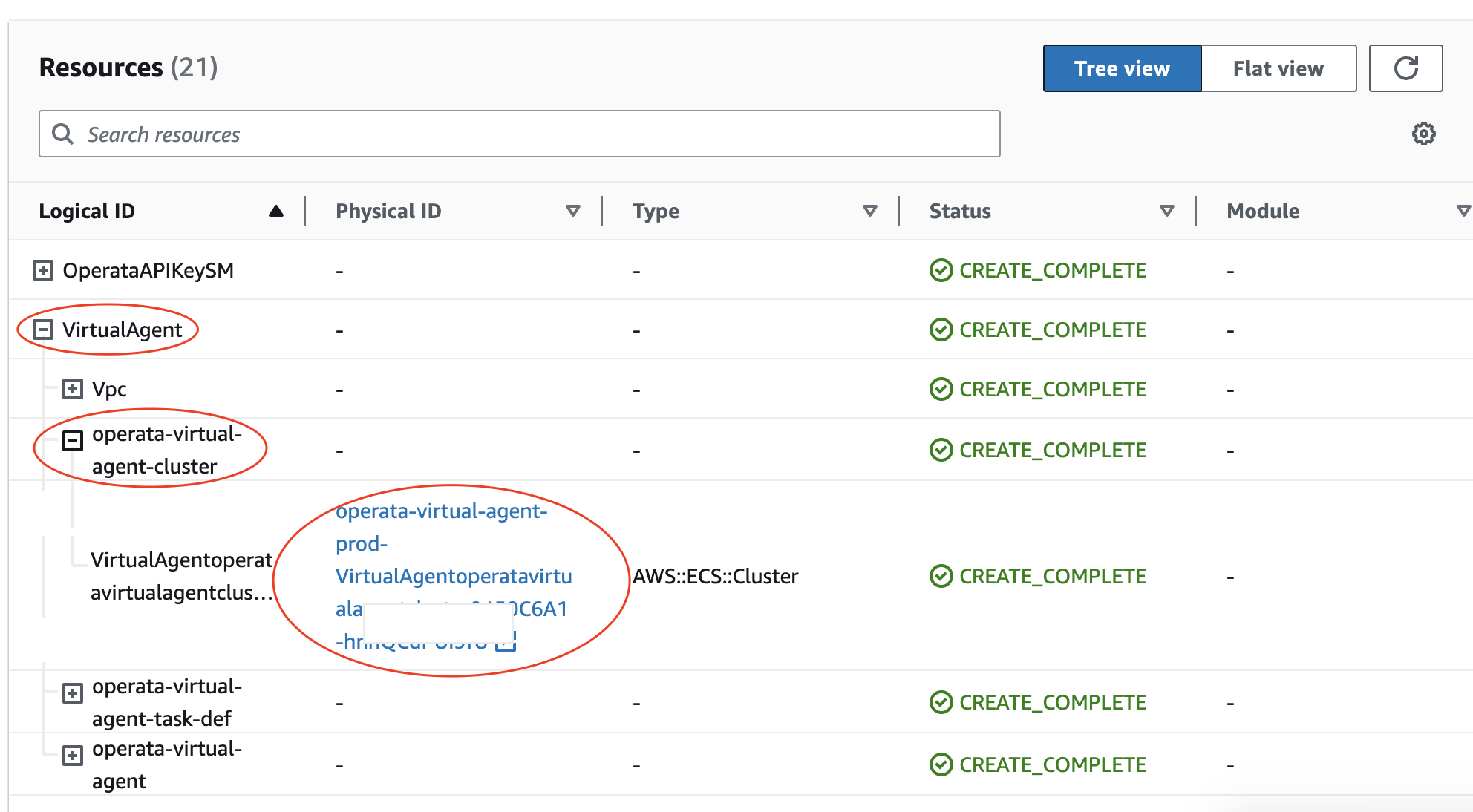Image resolution: width=1473 pixels, height=812 pixels.
Task: Switch to Tree view
Action: coord(1121,68)
